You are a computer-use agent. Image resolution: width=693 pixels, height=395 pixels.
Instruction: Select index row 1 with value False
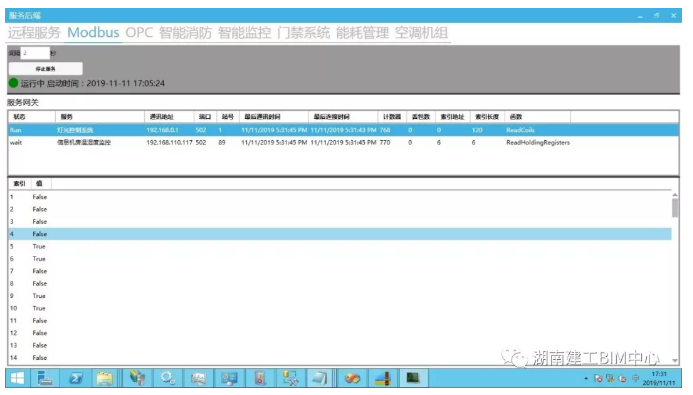340,197
